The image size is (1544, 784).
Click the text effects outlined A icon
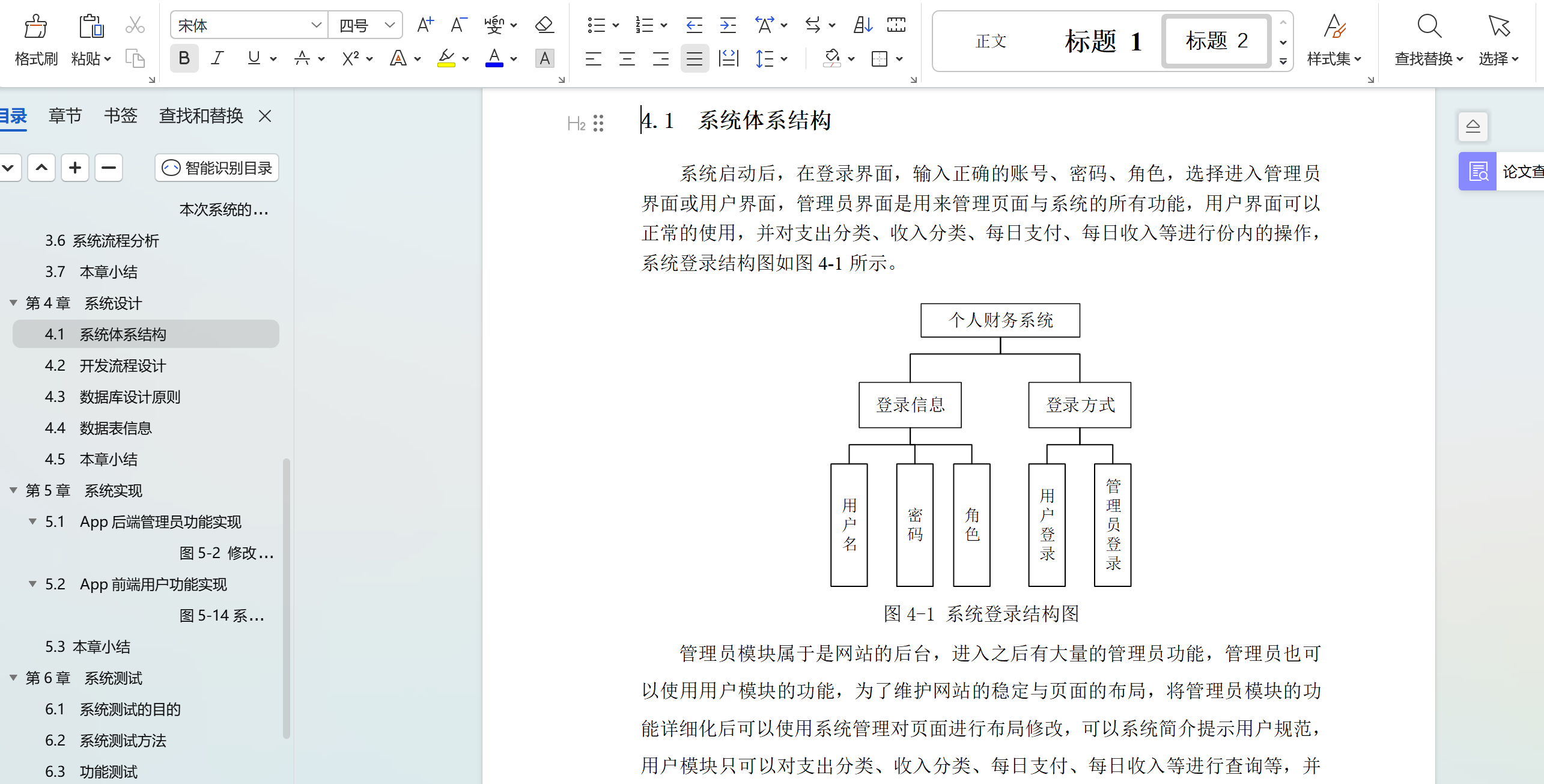398,58
